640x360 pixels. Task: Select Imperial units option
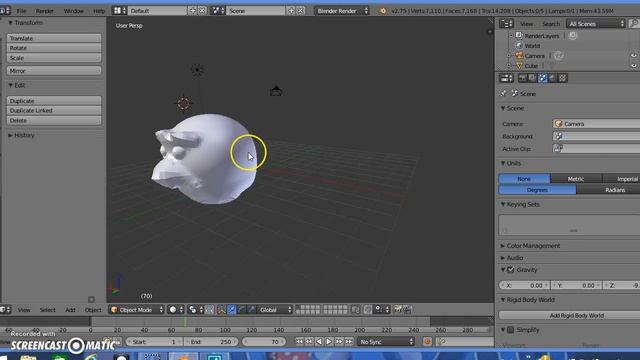coord(622,179)
